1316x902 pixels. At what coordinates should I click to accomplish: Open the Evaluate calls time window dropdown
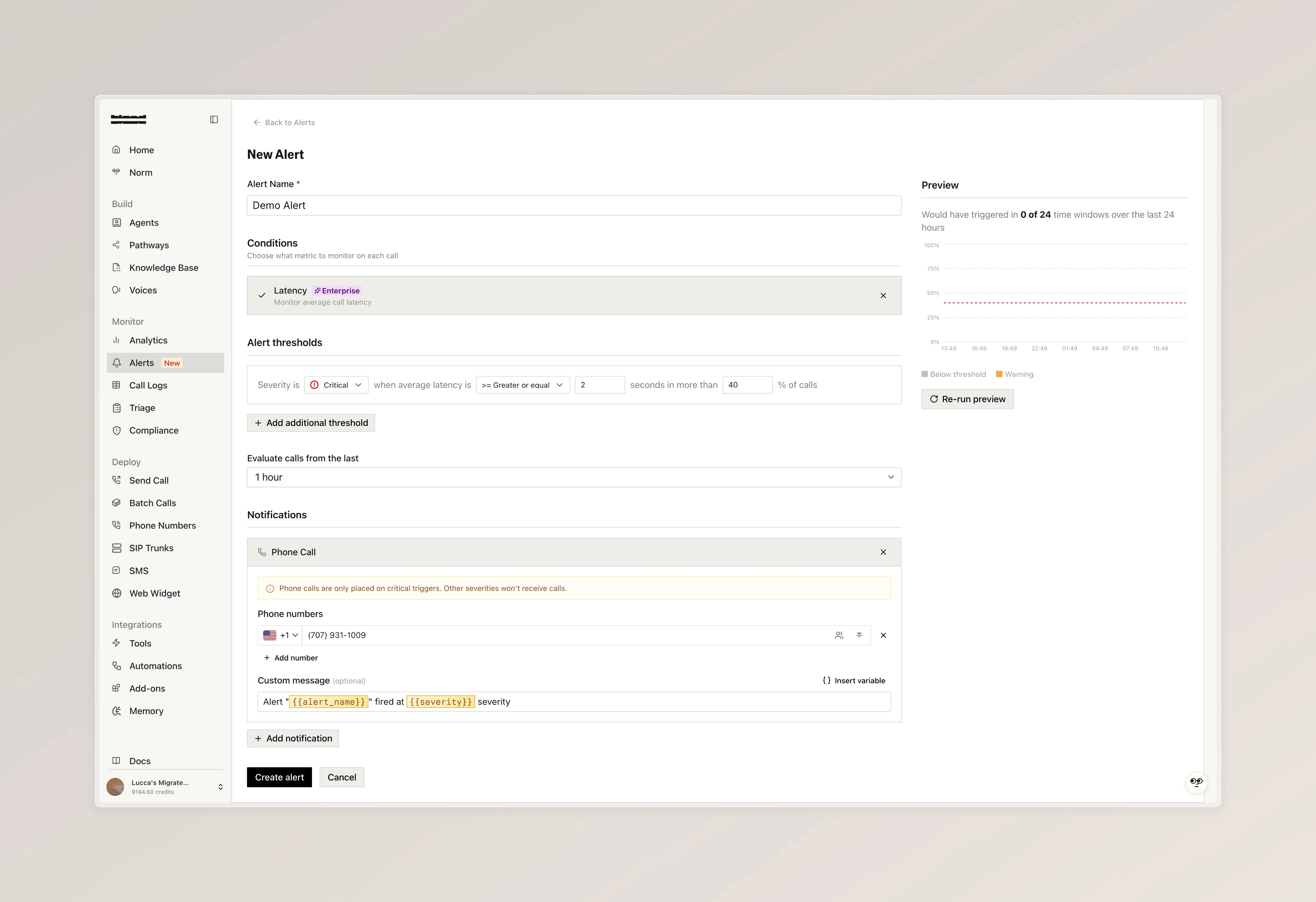tap(574, 477)
